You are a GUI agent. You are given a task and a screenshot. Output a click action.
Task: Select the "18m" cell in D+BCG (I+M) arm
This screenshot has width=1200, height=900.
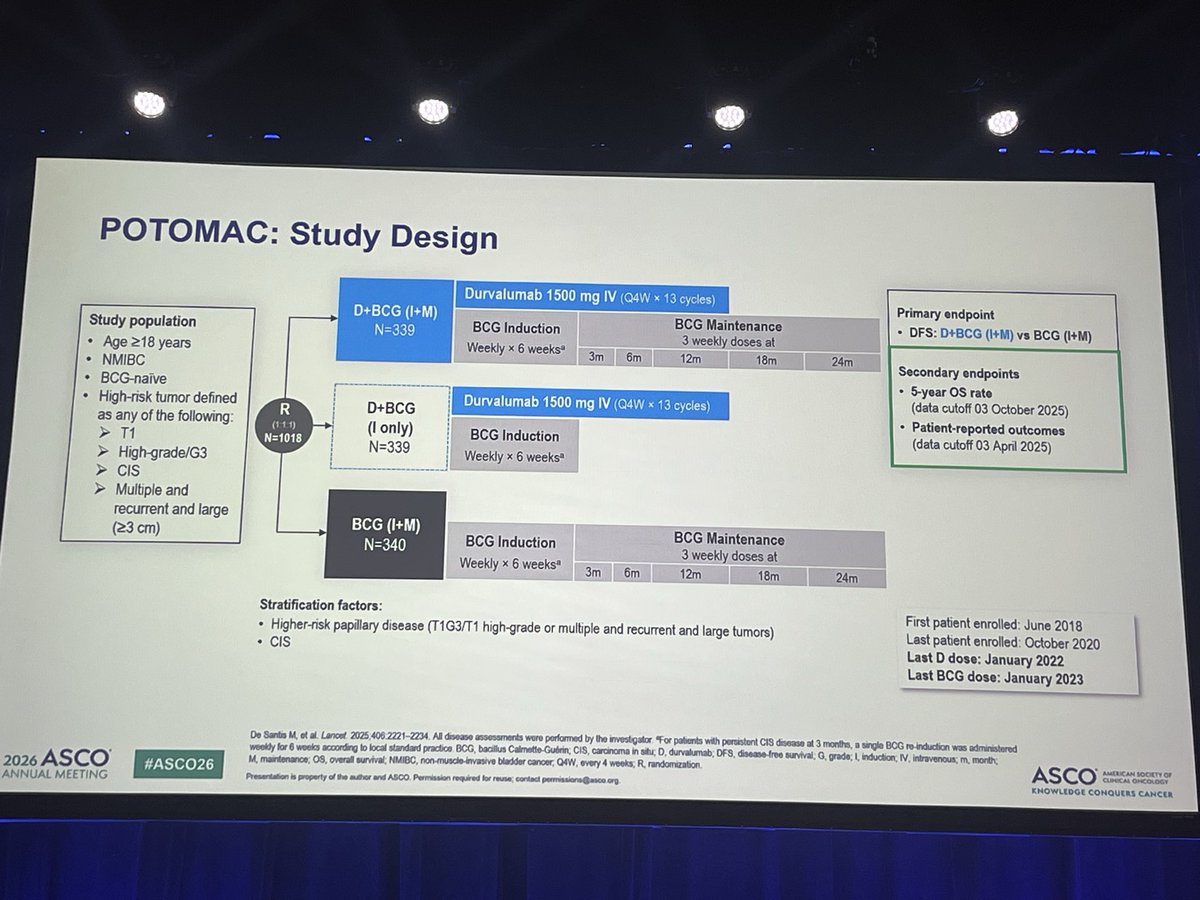[x=768, y=362]
